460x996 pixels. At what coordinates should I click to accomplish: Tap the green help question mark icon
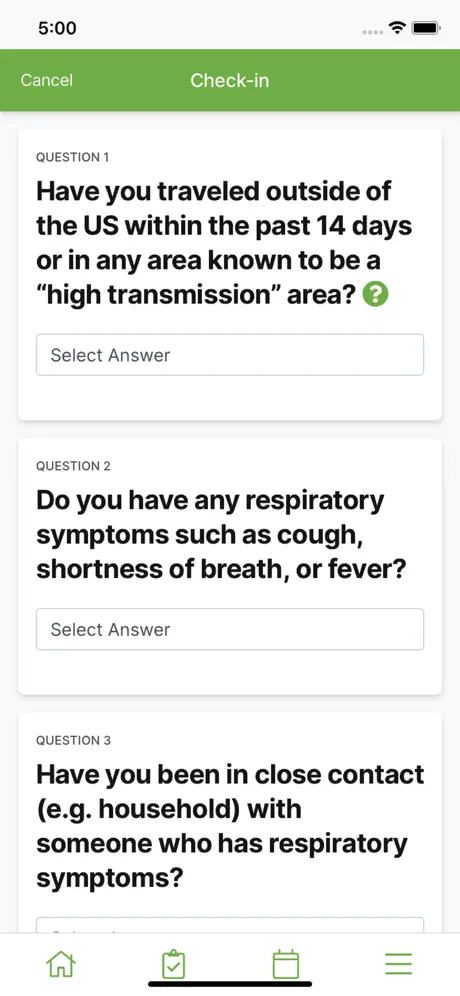(x=375, y=295)
